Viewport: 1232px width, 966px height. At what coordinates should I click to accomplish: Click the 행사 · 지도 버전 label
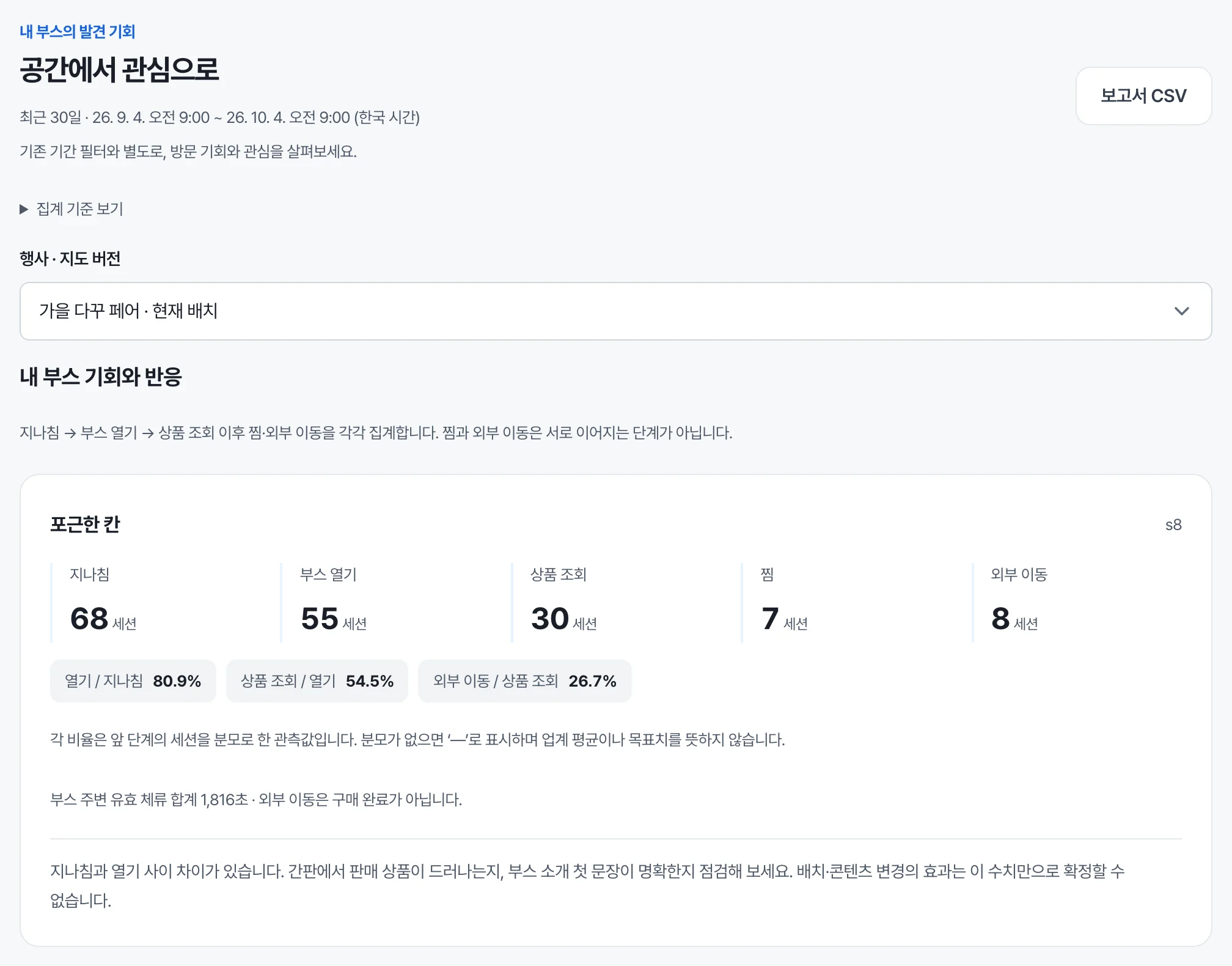[x=70, y=259]
